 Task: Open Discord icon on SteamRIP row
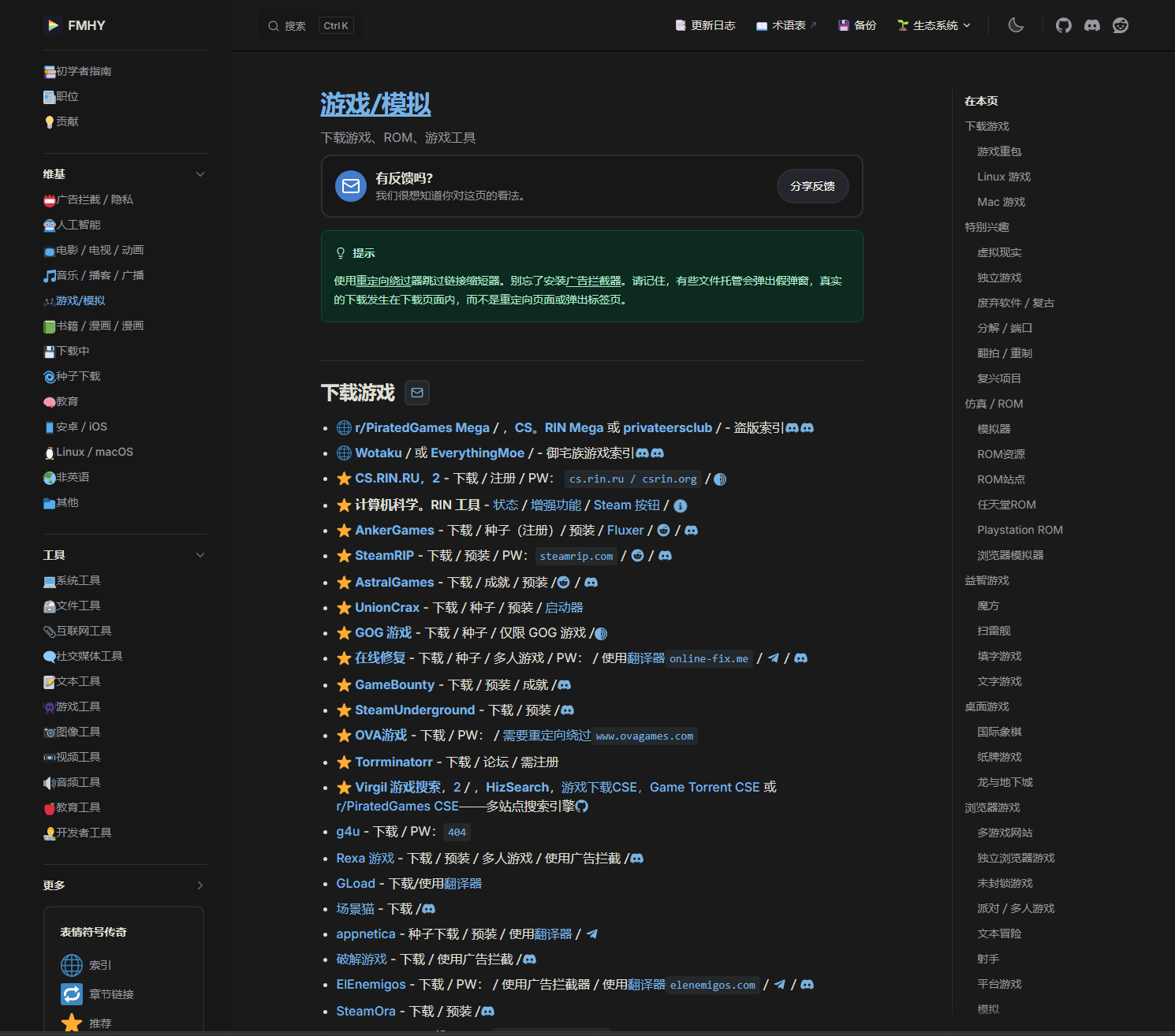665,556
